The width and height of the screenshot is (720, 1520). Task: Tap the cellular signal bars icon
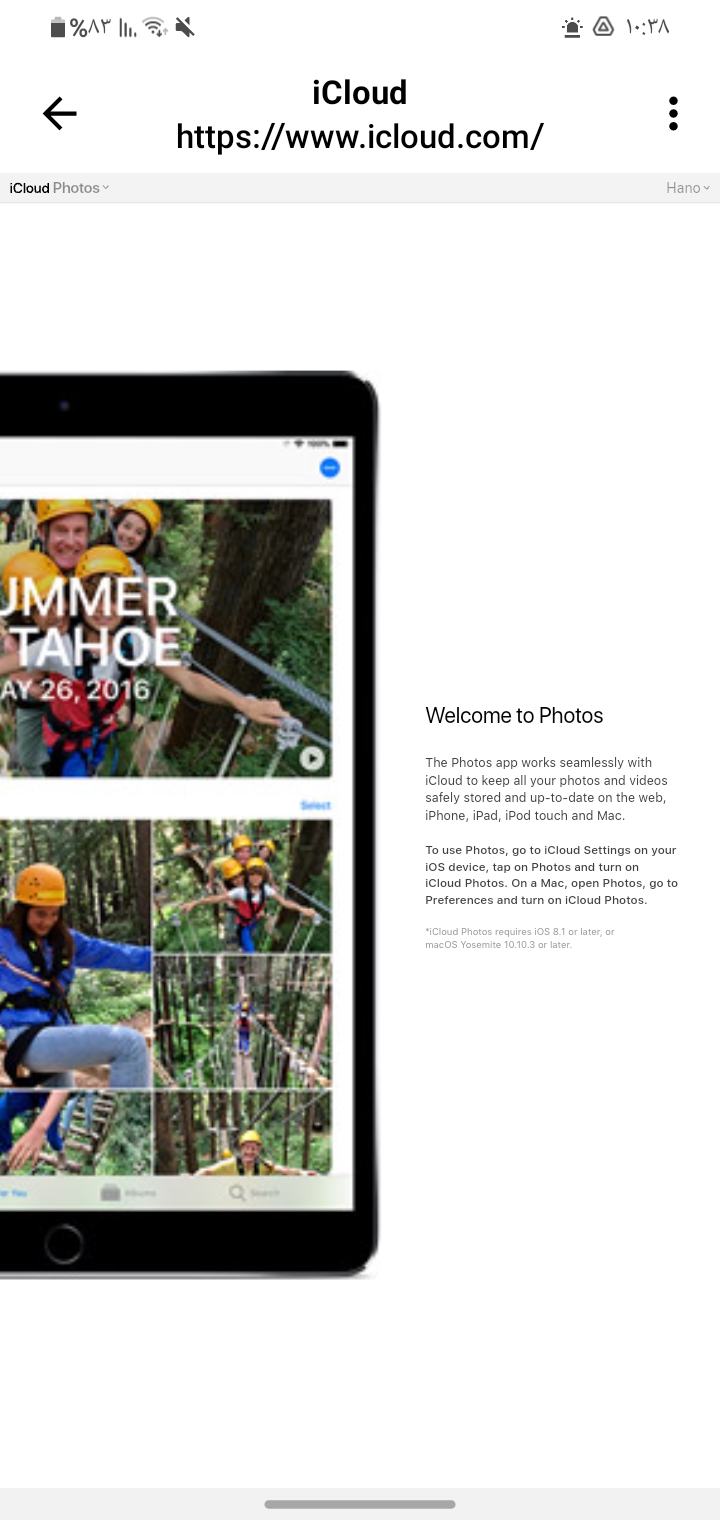tap(127, 28)
